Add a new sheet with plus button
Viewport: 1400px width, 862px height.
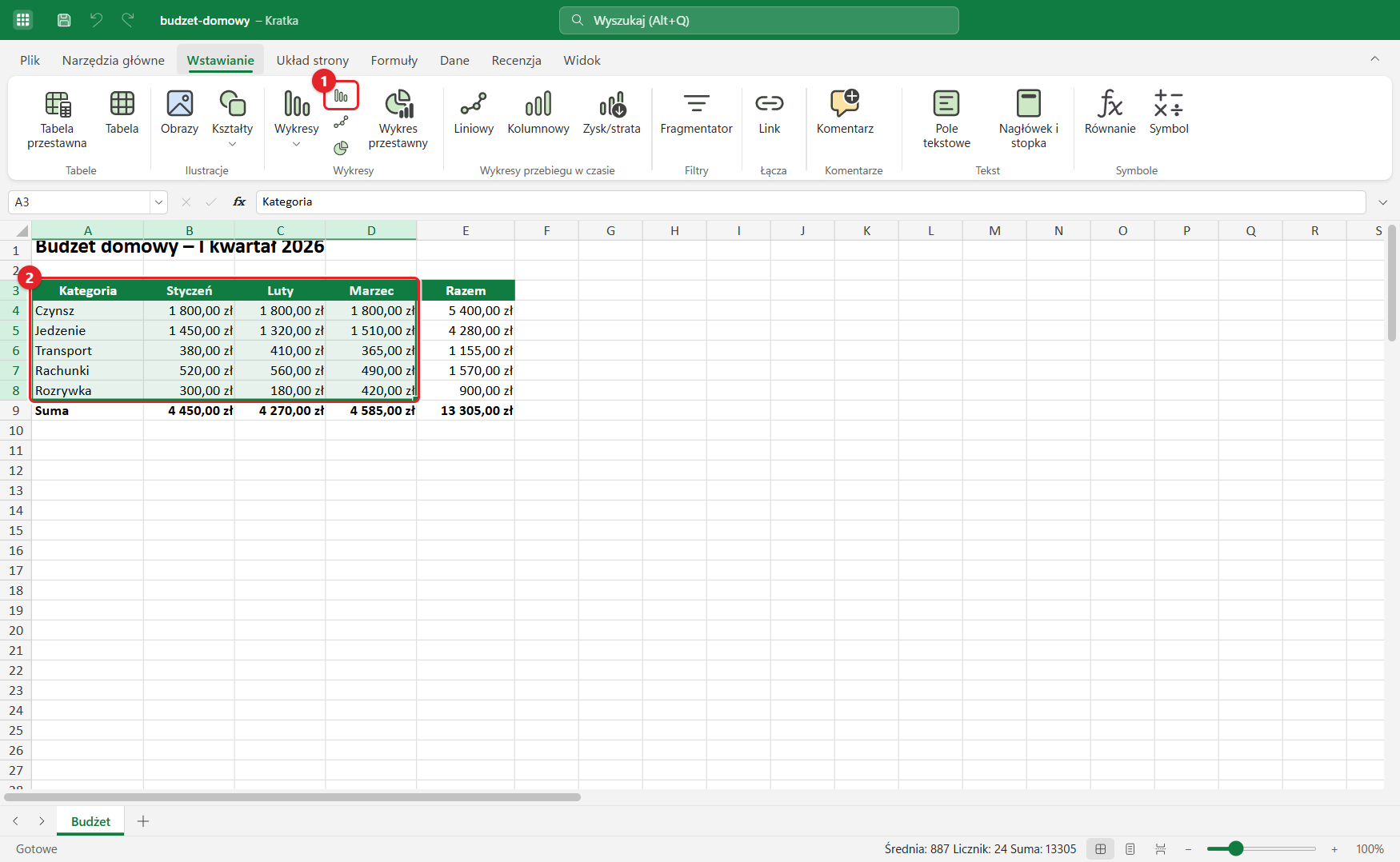click(x=143, y=821)
